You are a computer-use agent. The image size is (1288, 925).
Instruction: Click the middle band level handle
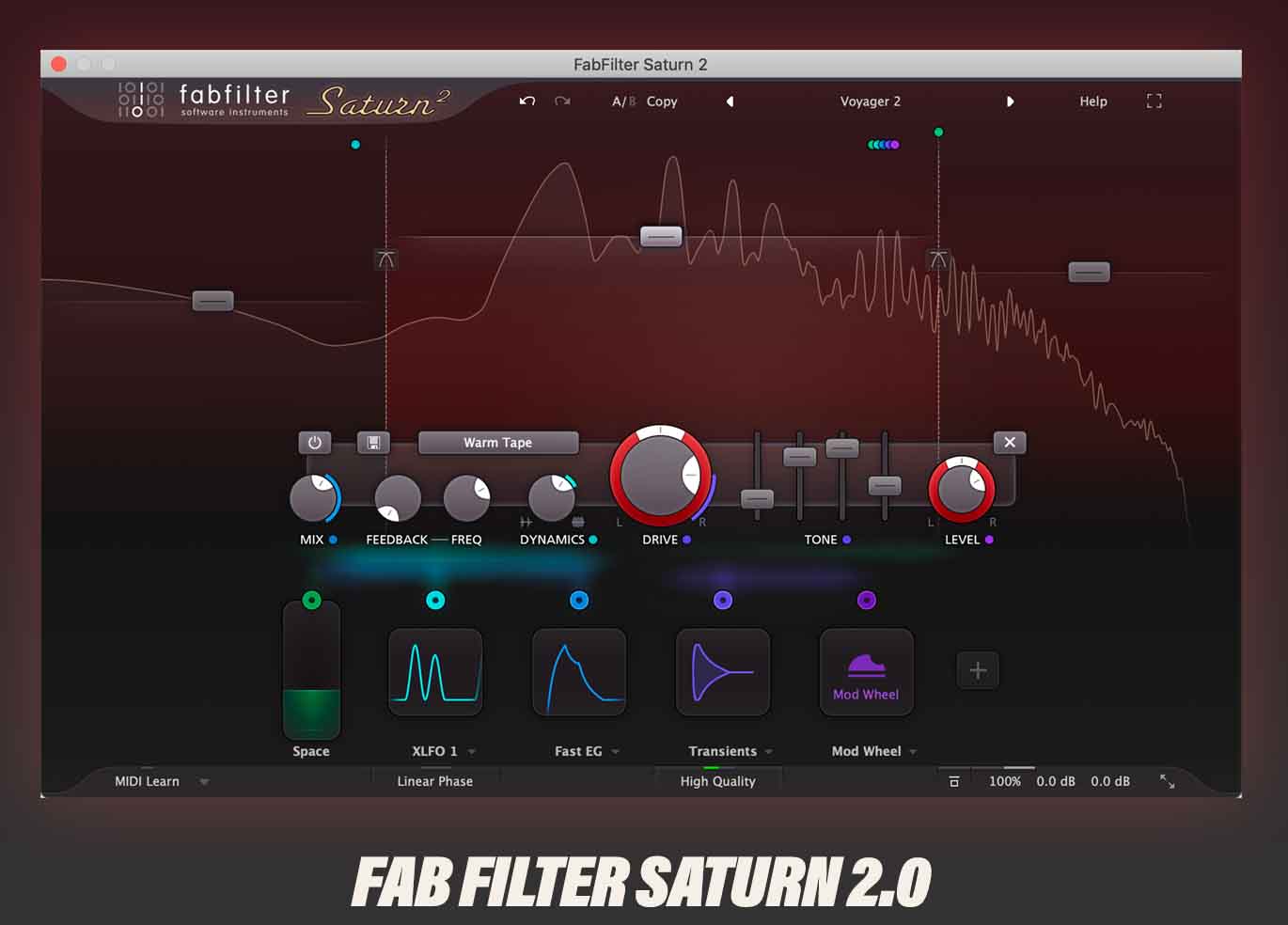tap(661, 236)
